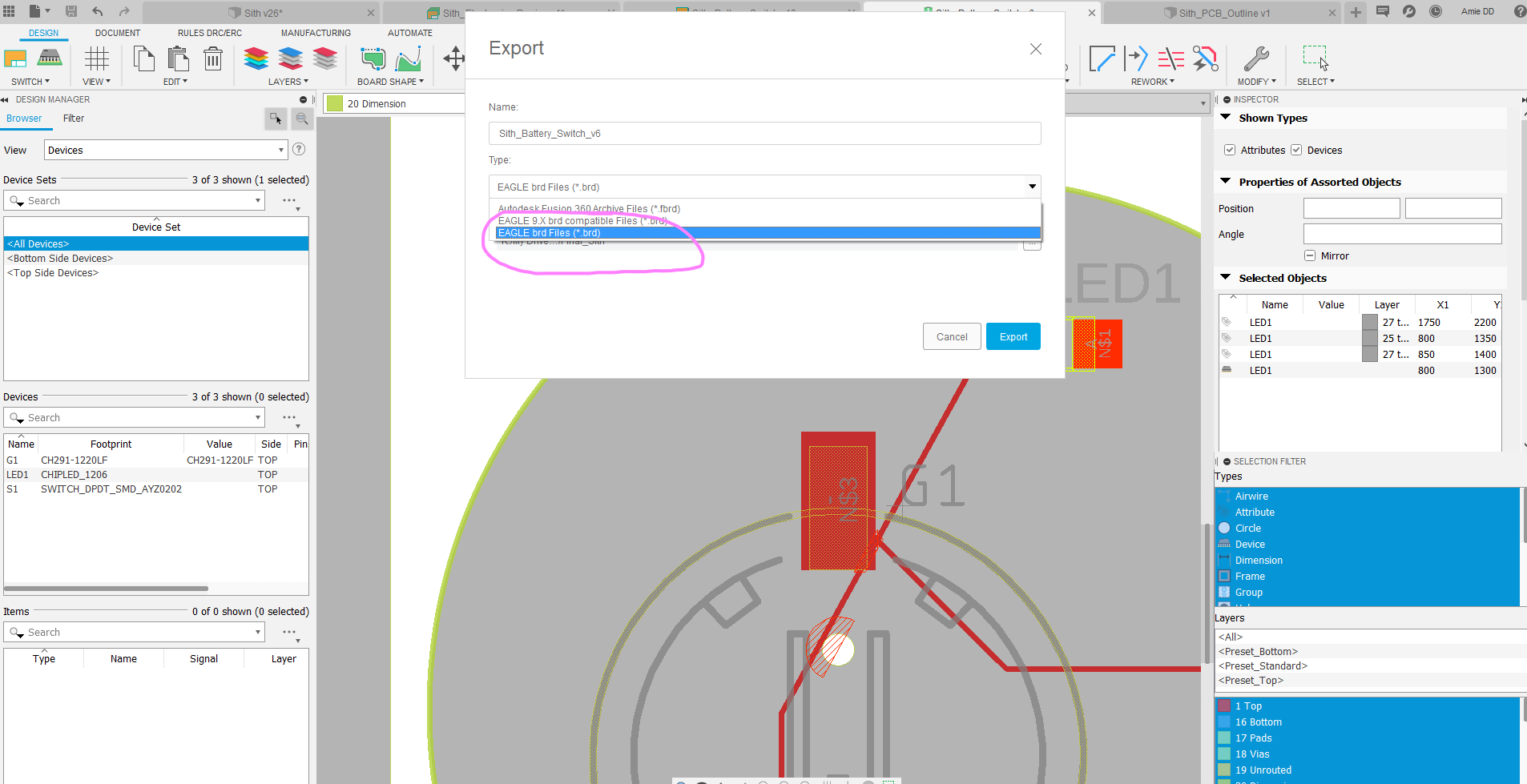Open the View Devices dropdown
This screenshot has width=1527, height=784.
click(166, 150)
